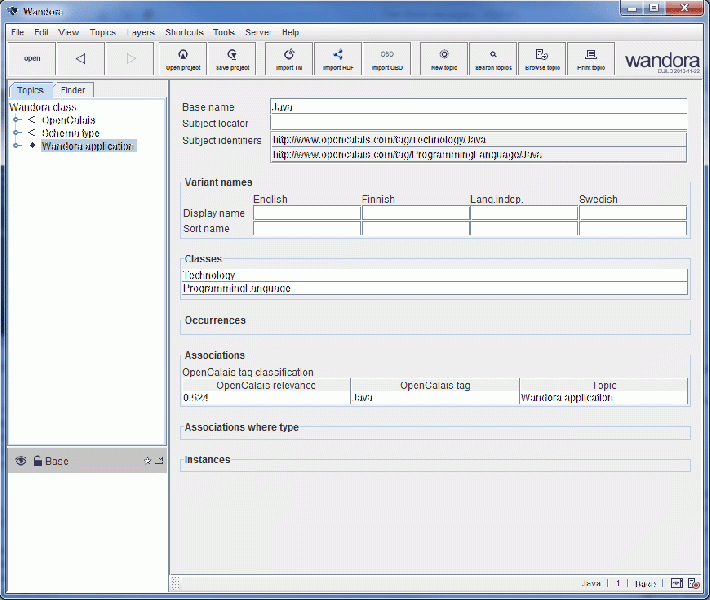Click the Save project toolbar icon

(231, 58)
